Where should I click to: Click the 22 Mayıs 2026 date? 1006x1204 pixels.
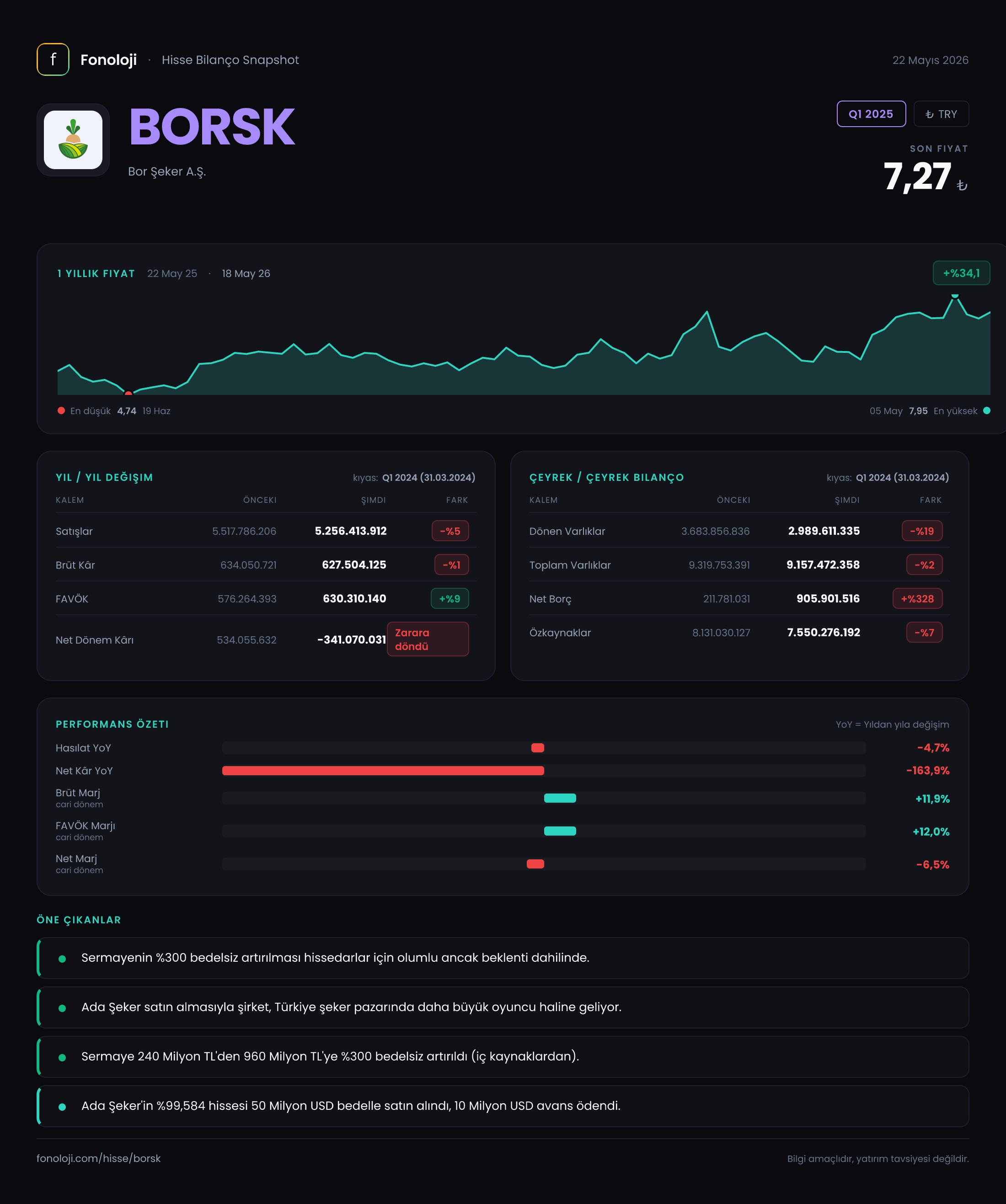pos(930,60)
